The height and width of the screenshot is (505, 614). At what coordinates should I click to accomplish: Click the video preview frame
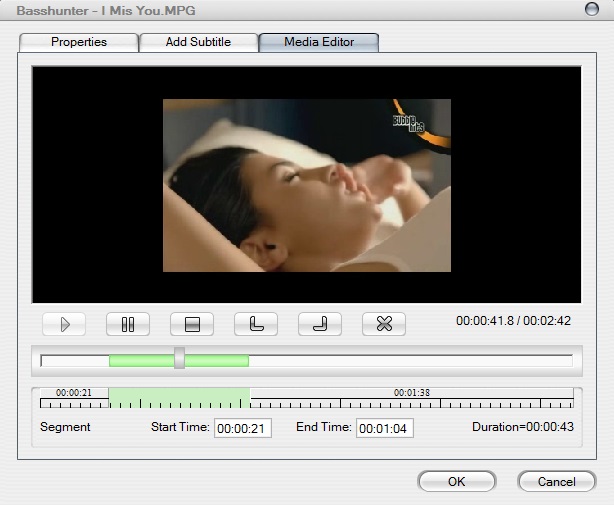pyautogui.click(x=307, y=185)
